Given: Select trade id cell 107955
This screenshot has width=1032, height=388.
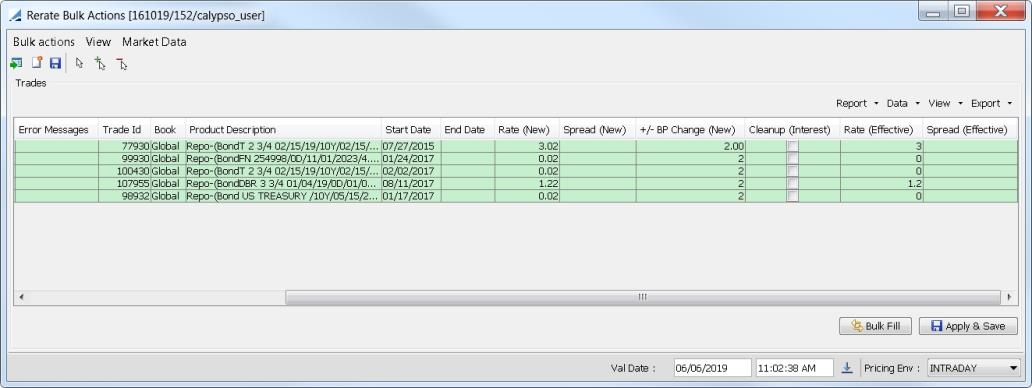Looking at the screenshot, I should point(124,183).
